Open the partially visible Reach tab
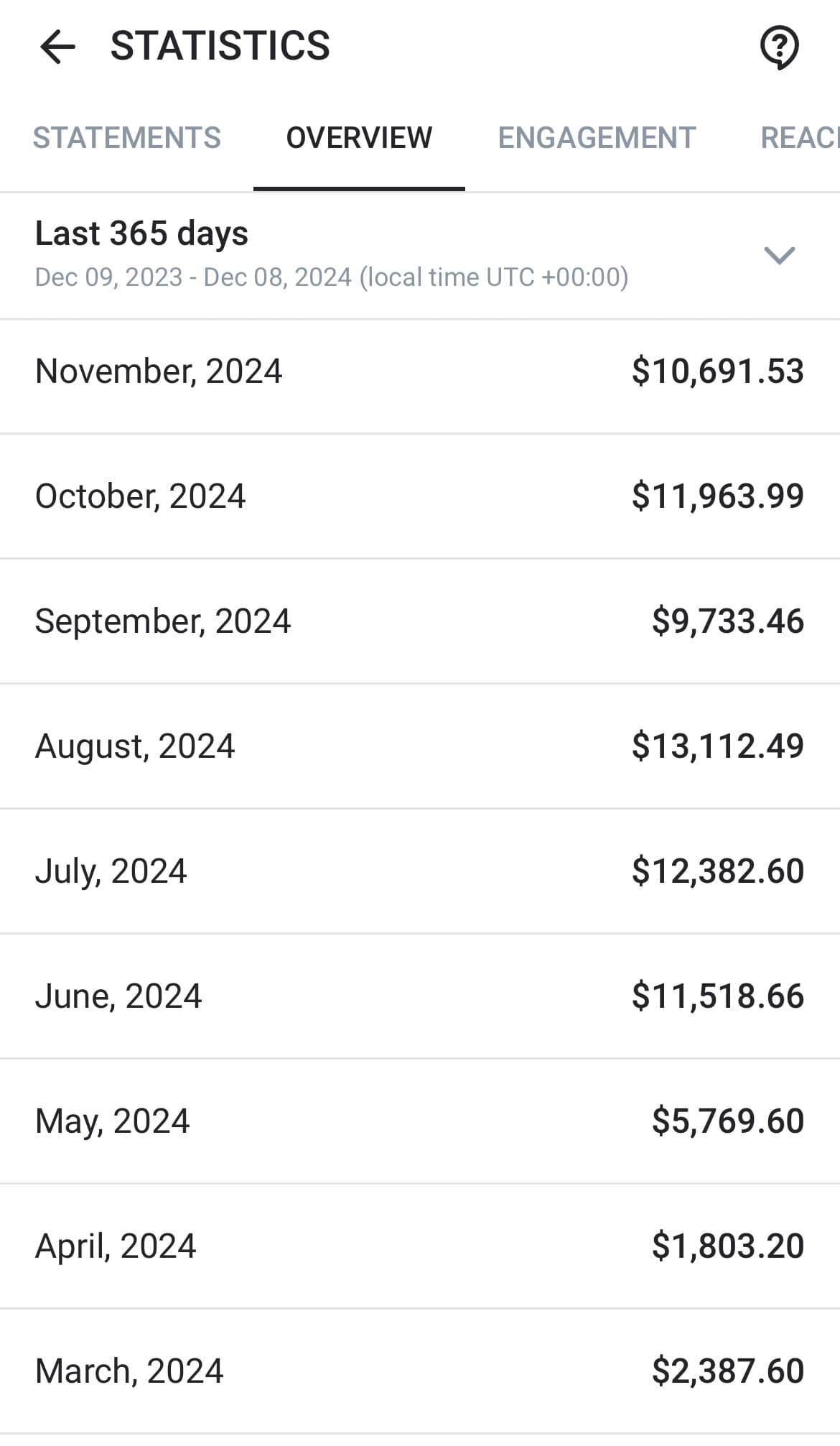Screen dimensions: 840x1446 (x=799, y=138)
